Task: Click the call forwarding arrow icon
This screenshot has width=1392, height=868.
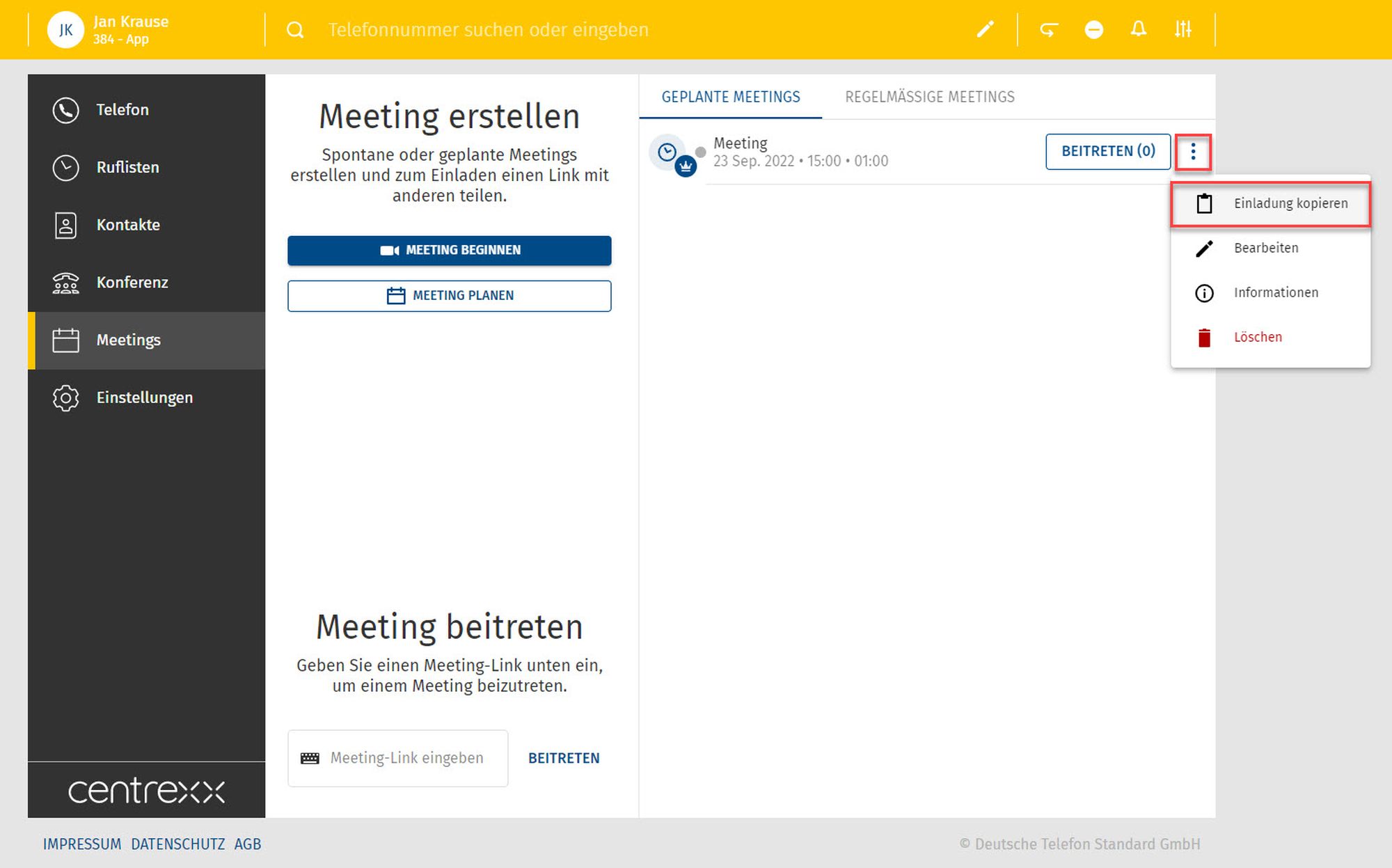Action: (x=1048, y=29)
